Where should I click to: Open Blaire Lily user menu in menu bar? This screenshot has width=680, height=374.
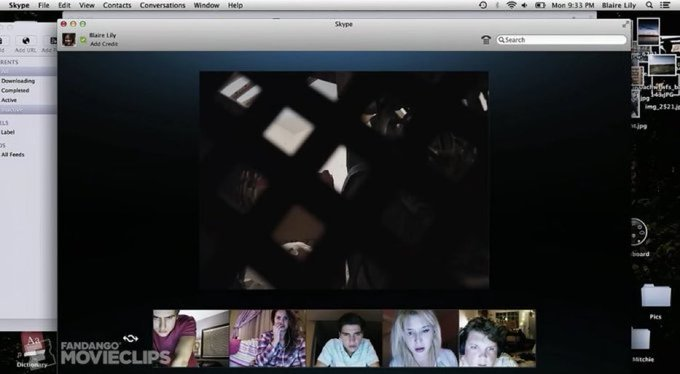click(619, 5)
